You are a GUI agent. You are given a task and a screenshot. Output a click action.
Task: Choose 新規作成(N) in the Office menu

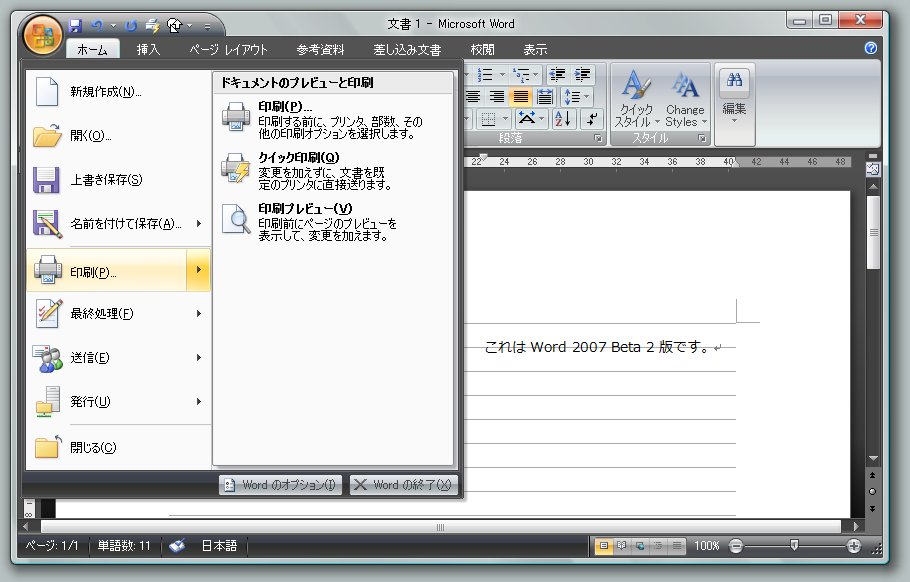118,92
